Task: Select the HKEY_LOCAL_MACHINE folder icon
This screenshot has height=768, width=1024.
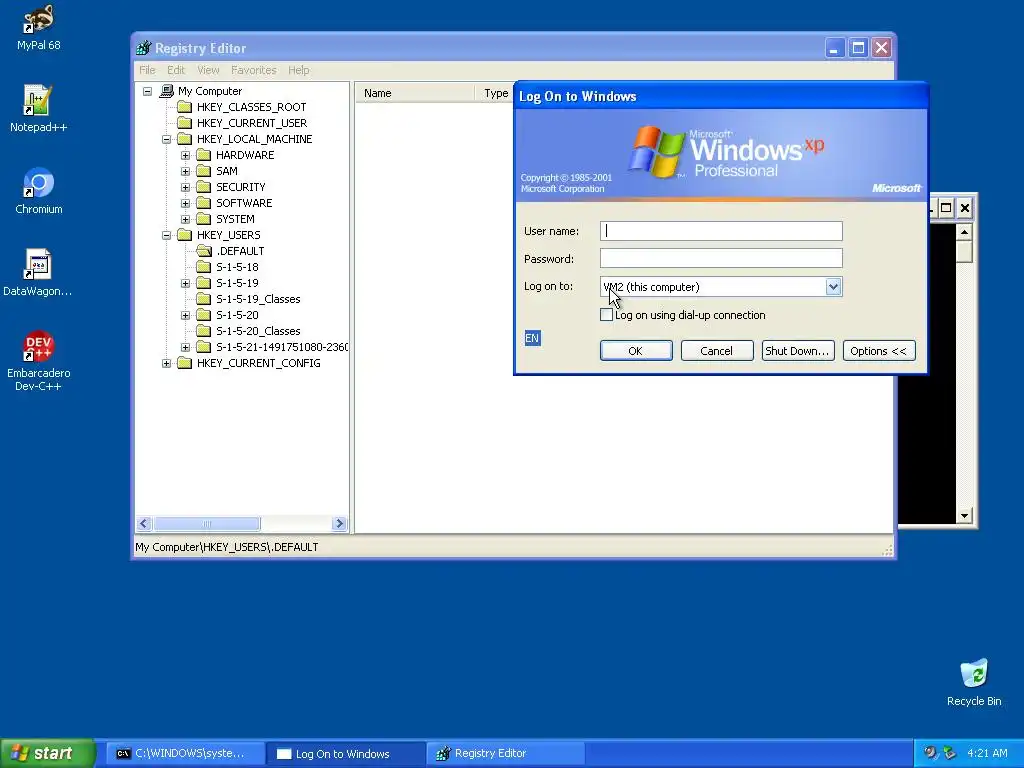Action: coord(185,138)
